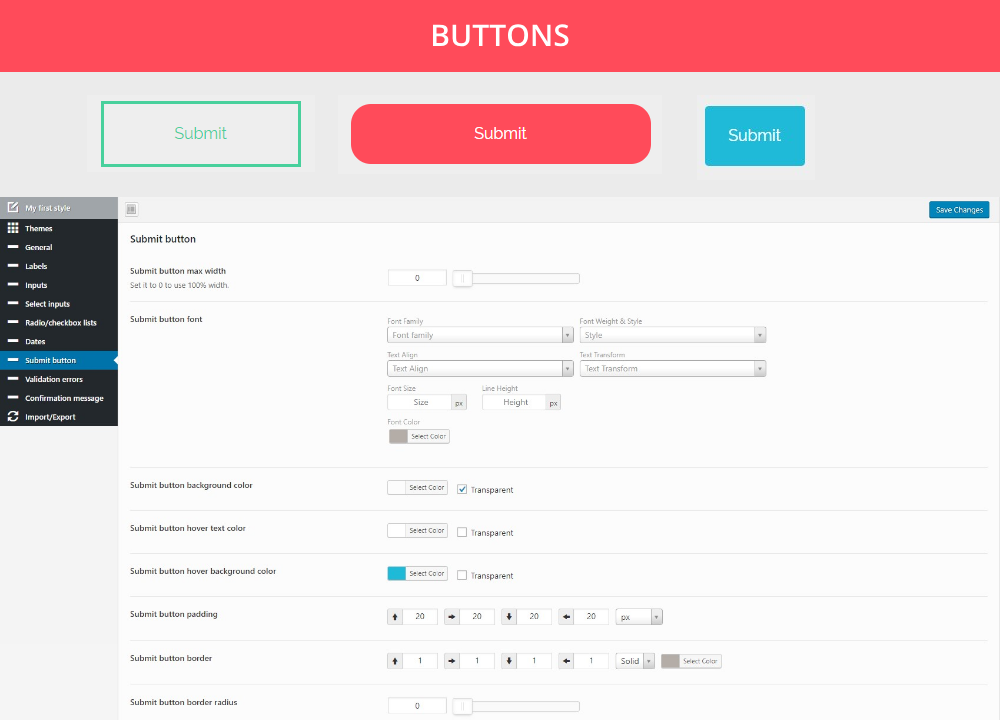Click the border left arrow icon
1000x720 pixels.
566,661
